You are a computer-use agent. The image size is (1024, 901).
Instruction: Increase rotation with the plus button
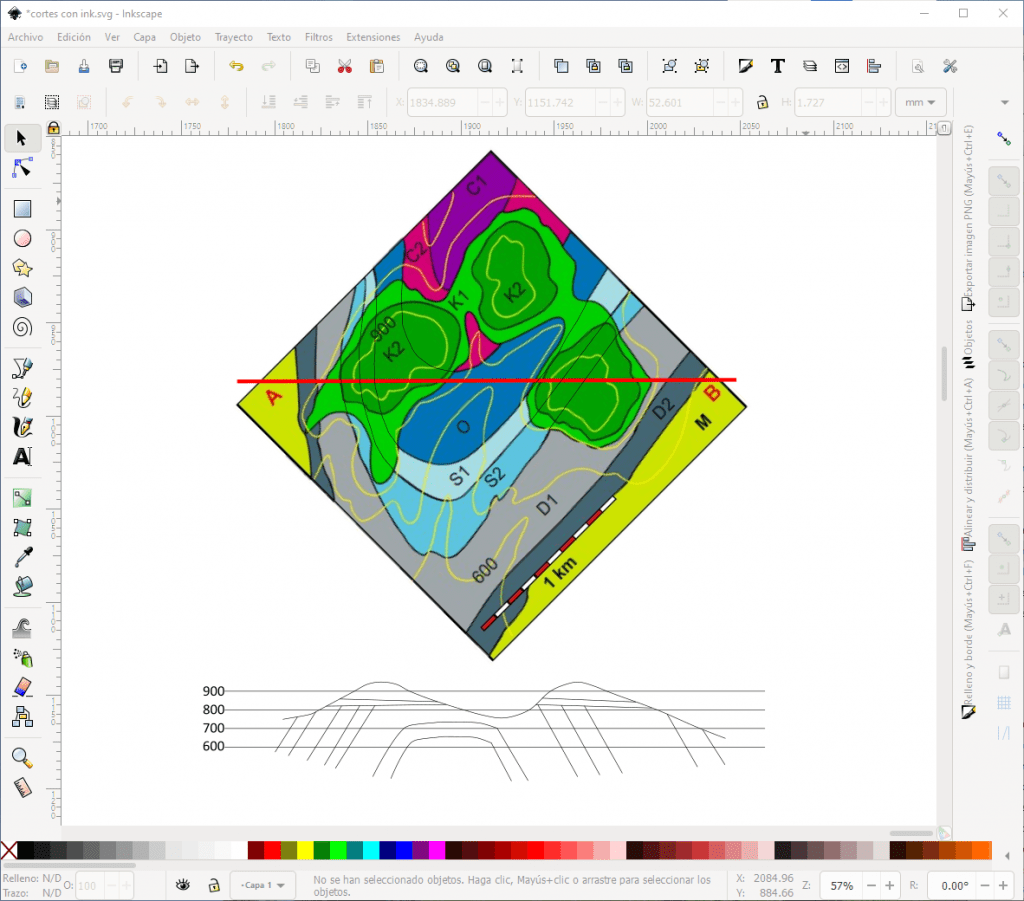click(x=1003, y=885)
